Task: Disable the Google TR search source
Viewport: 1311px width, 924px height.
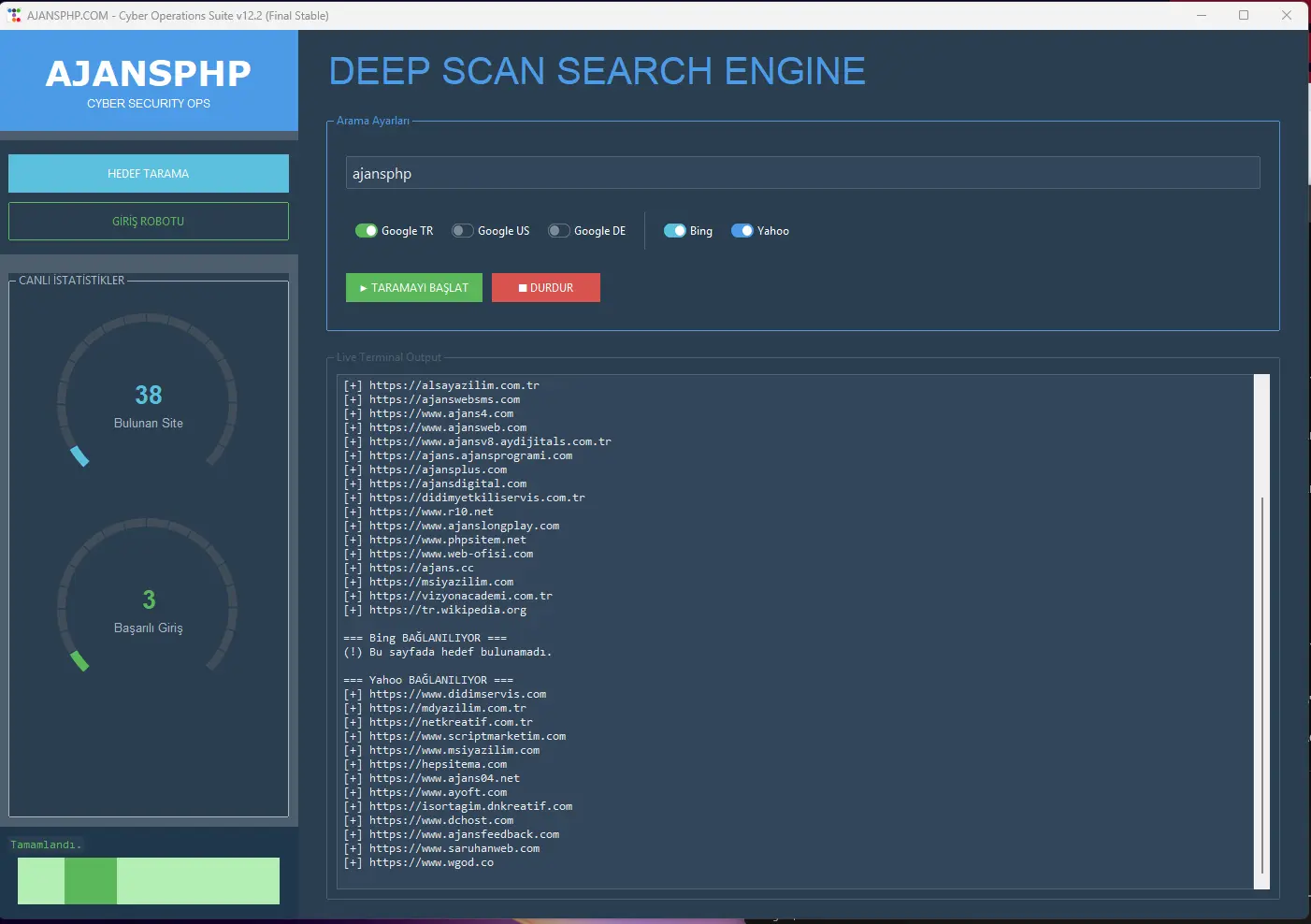Action: 367,230
